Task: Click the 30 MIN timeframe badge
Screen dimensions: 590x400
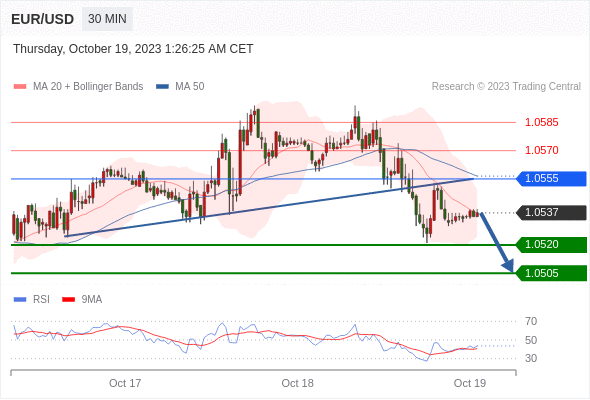Action: coord(107,18)
